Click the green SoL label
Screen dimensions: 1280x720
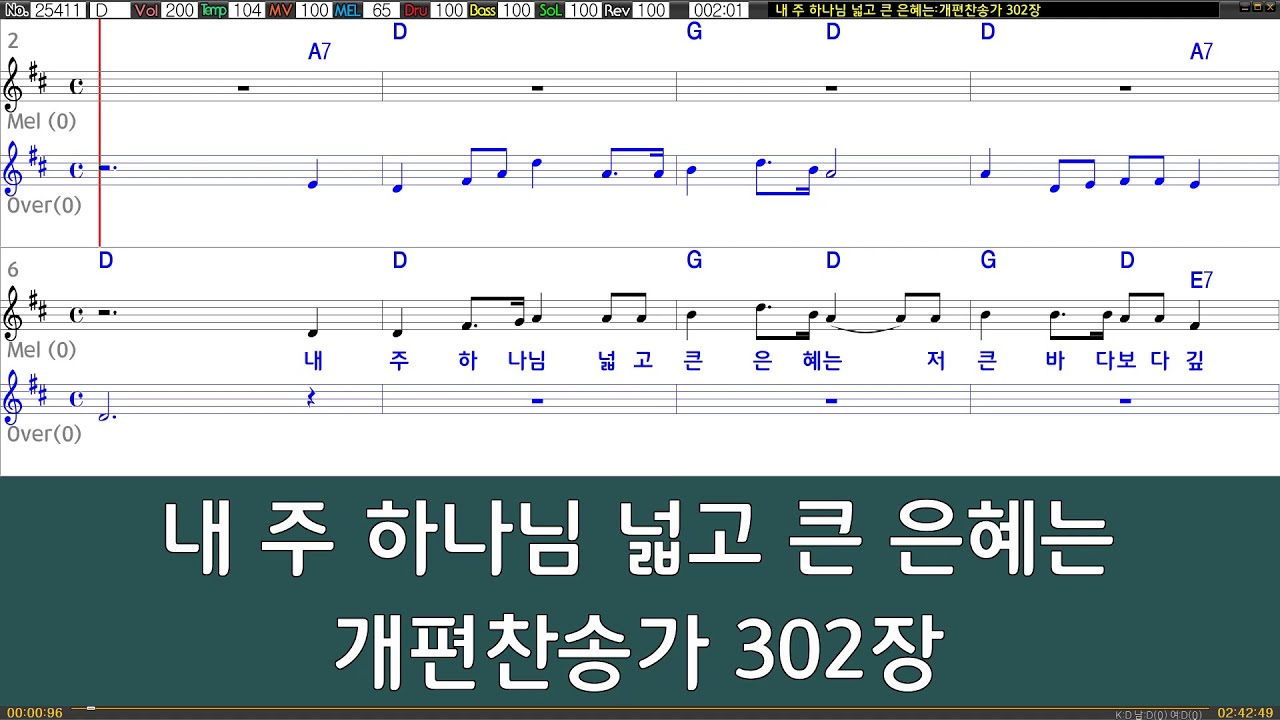pos(550,10)
